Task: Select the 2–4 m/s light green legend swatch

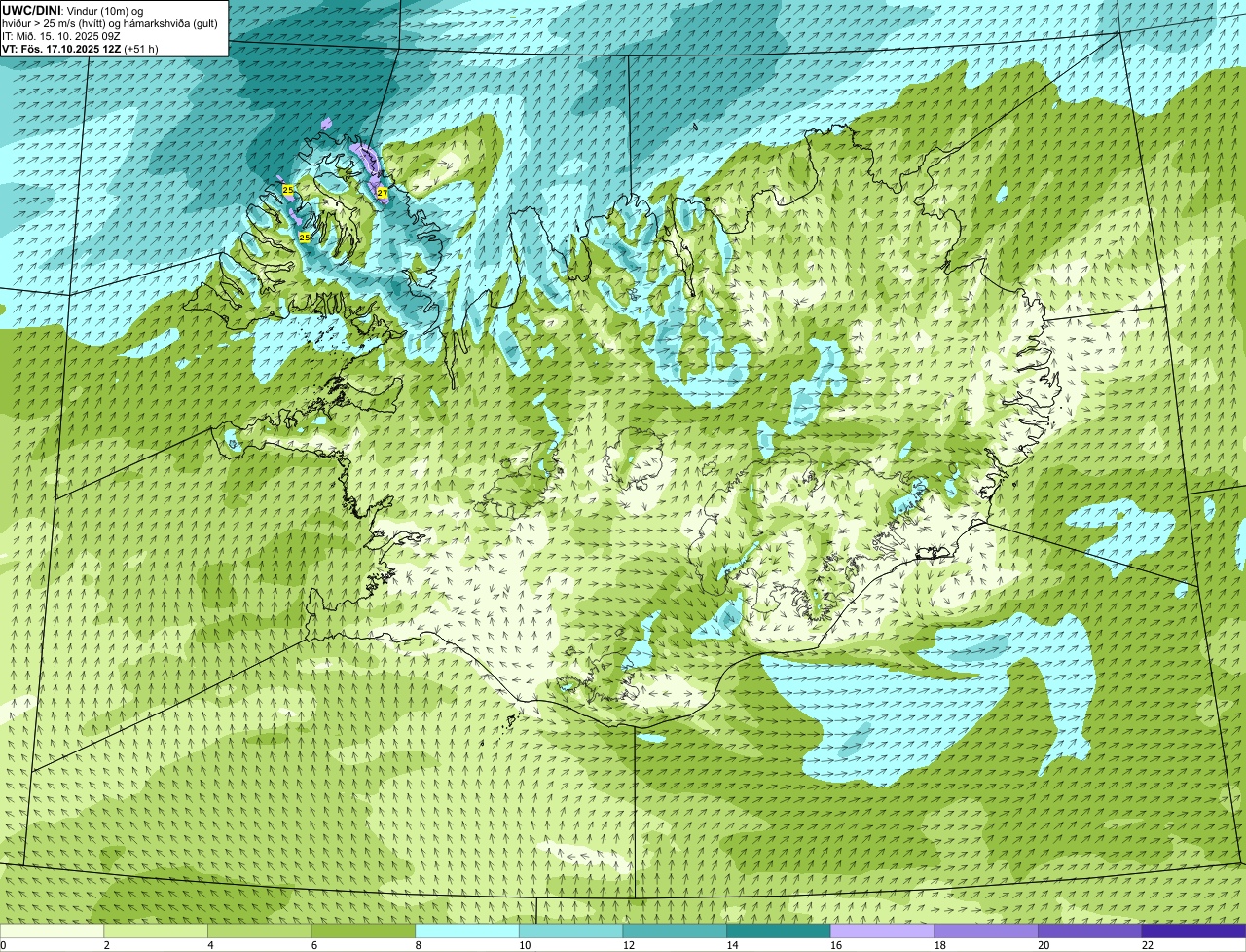Action: [x=156, y=931]
